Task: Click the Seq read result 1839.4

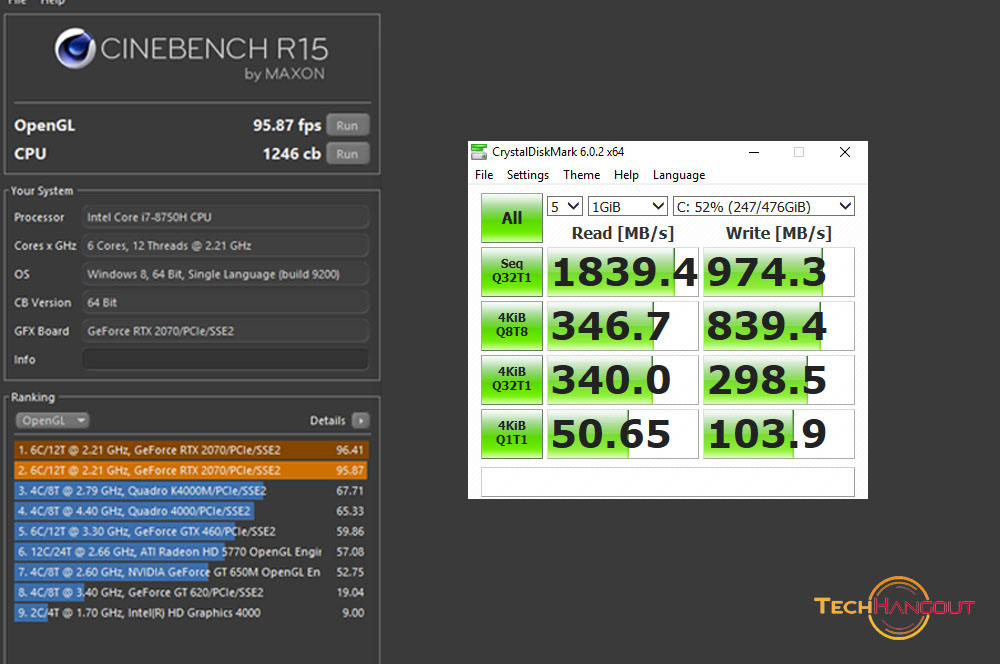Action: coord(623,272)
